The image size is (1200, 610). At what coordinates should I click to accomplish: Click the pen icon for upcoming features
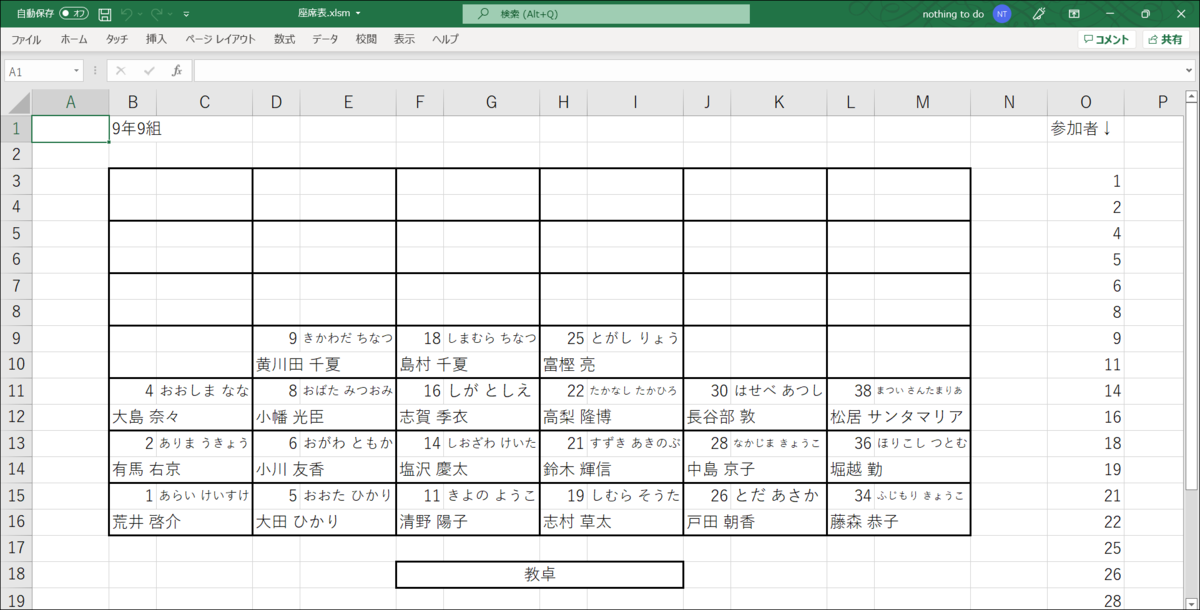pyautogui.click(x=1039, y=14)
